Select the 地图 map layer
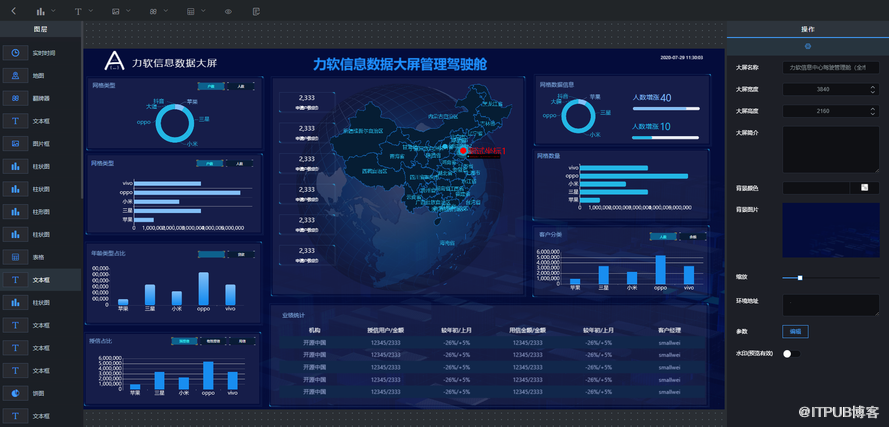This screenshot has width=889, height=427. pyautogui.click(x=40, y=75)
